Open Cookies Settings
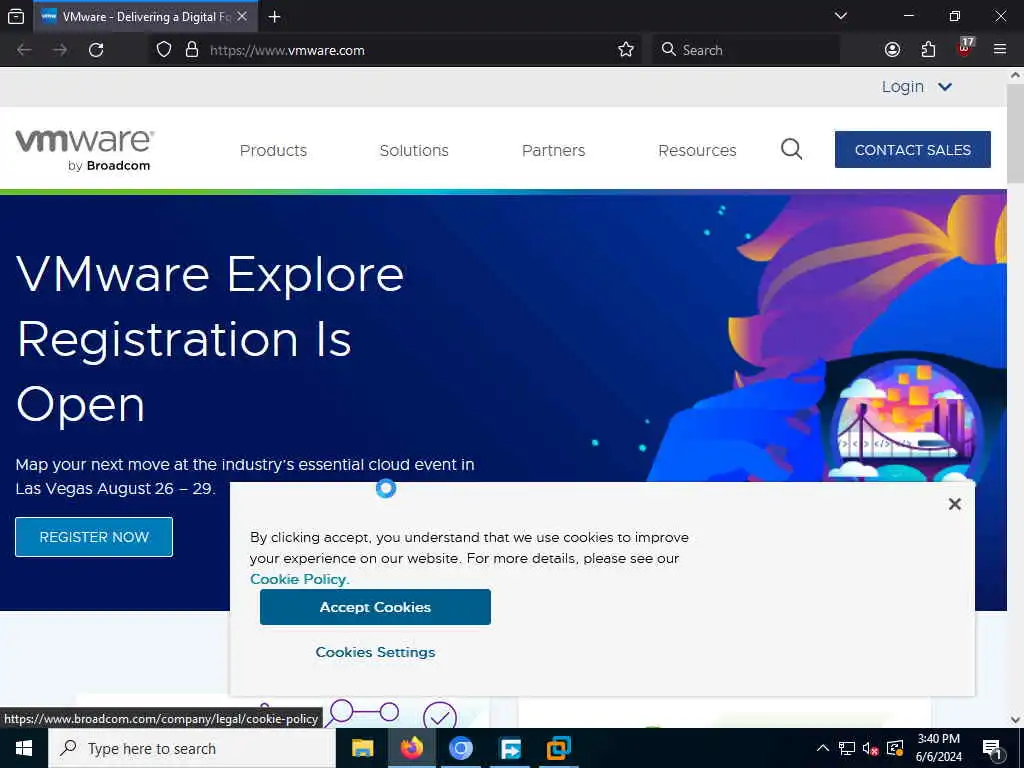The width and height of the screenshot is (1024, 768). point(376,652)
